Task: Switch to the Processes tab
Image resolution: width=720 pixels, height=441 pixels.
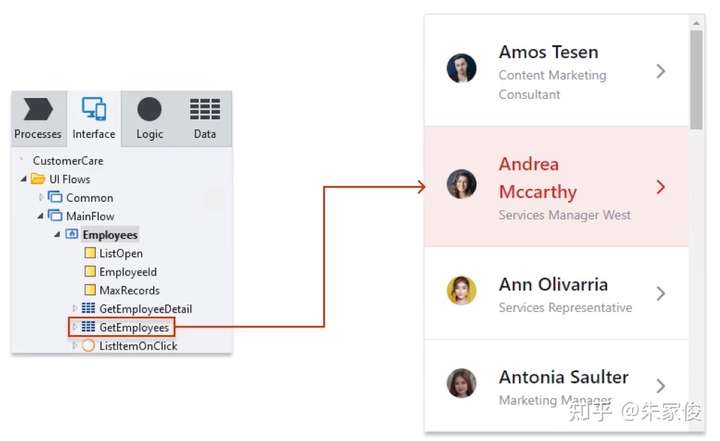Action: (38, 119)
